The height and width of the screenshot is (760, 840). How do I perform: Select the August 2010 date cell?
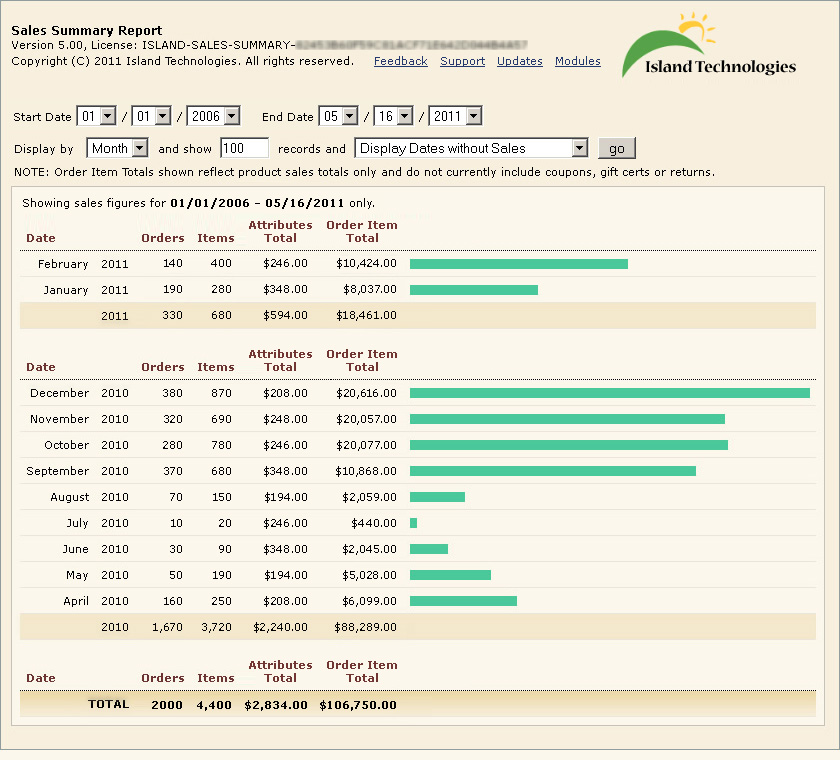point(89,497)
